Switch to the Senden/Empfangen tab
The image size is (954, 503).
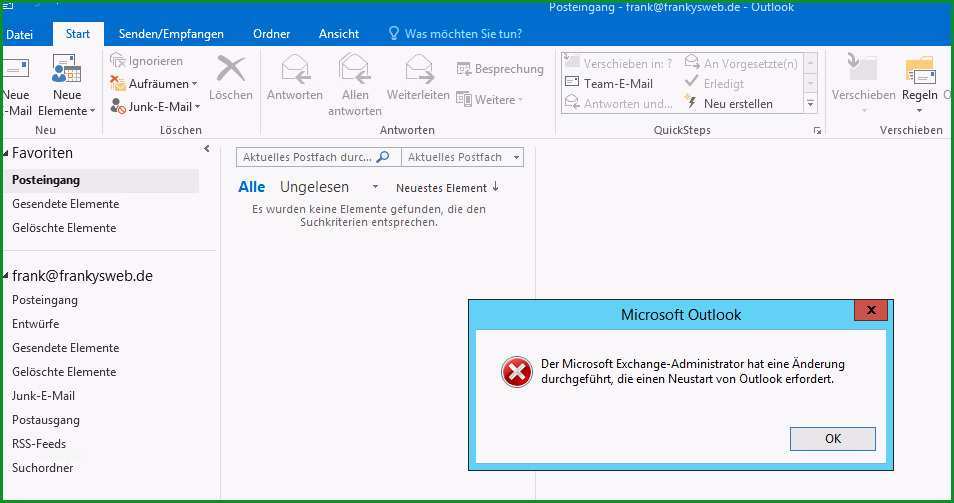[x=171, y=34]
